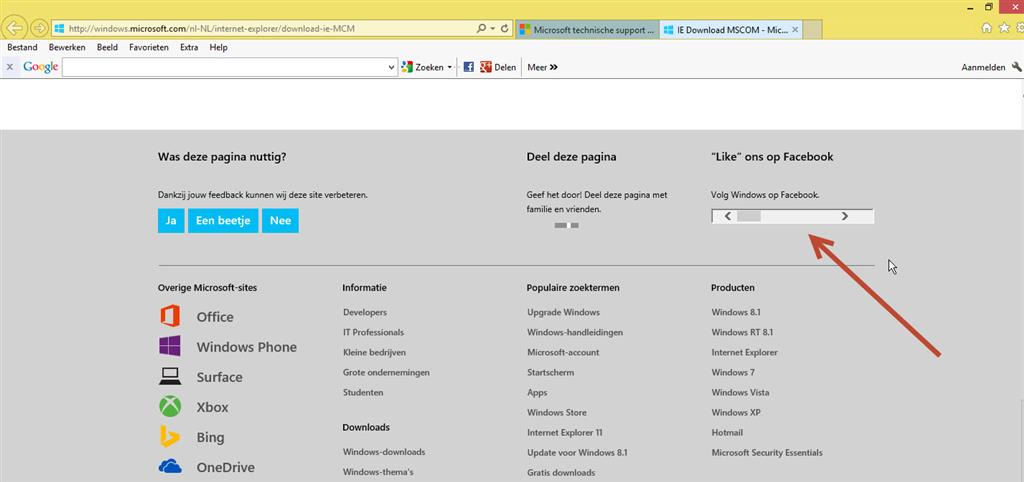Open the Kleine bedrijven link

click(x=374, y=352)
